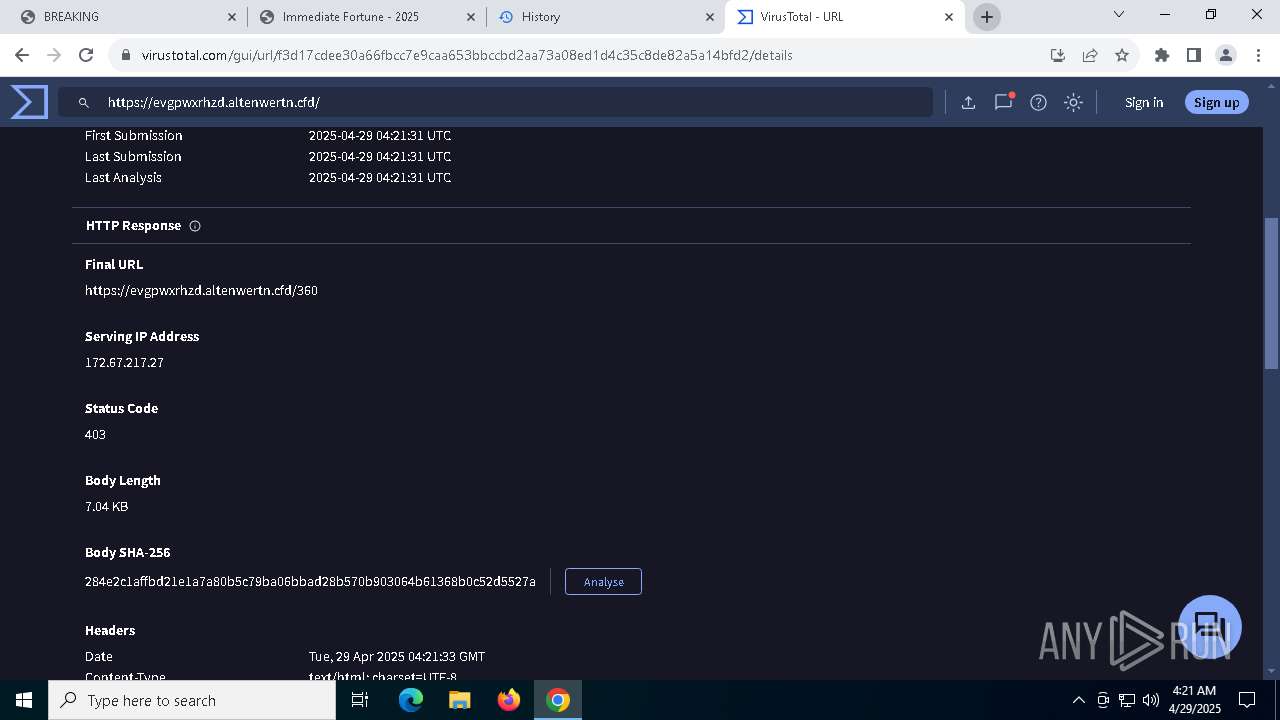Click the install/download page icon in address bar
Screen dimensions: 1280x720
click(1057, 55)
